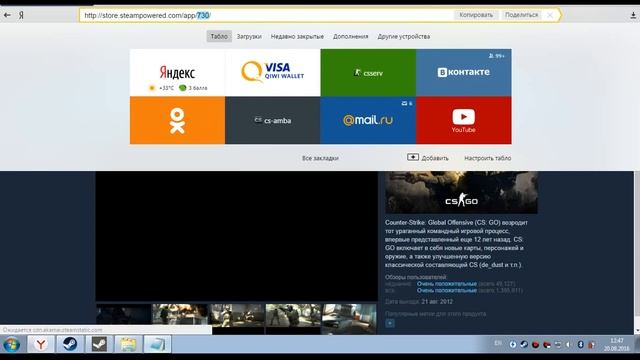This screenshot has width=640, height=360.
Task: Open the Yandex "Я" home button
Action: [21, 15]
